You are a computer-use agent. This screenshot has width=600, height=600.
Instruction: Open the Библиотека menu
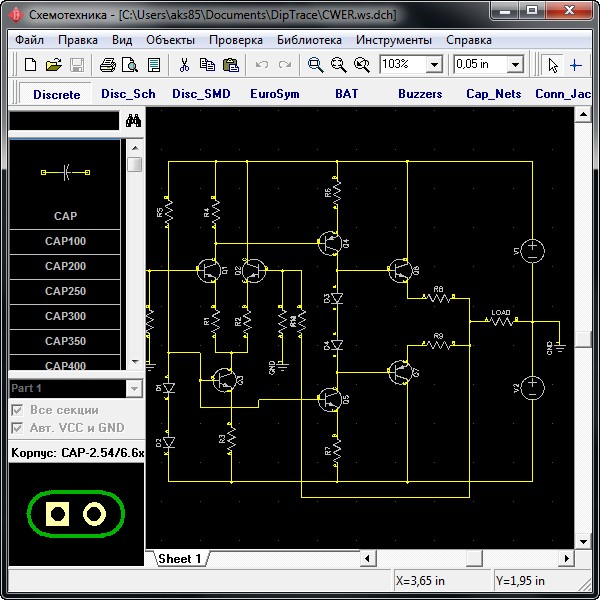pyautogui.click(x=309, y=40)
